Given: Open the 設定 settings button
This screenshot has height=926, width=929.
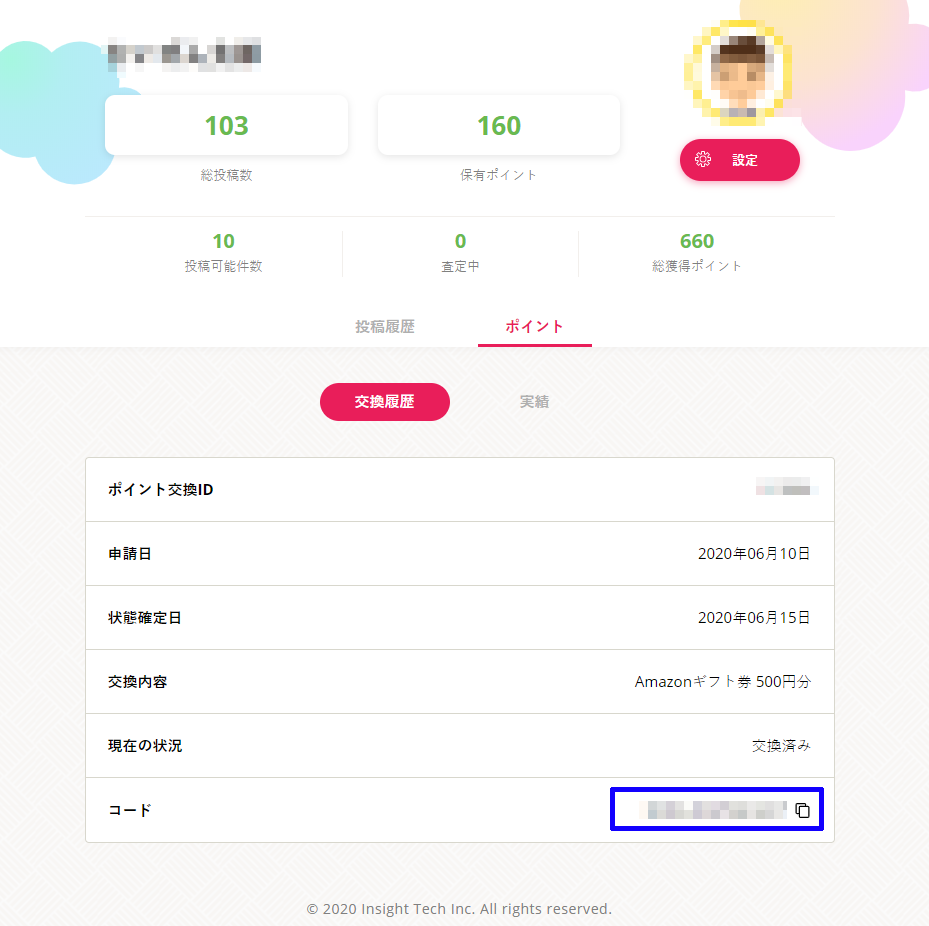Looking at the screenshot, I should coord(739,160).
